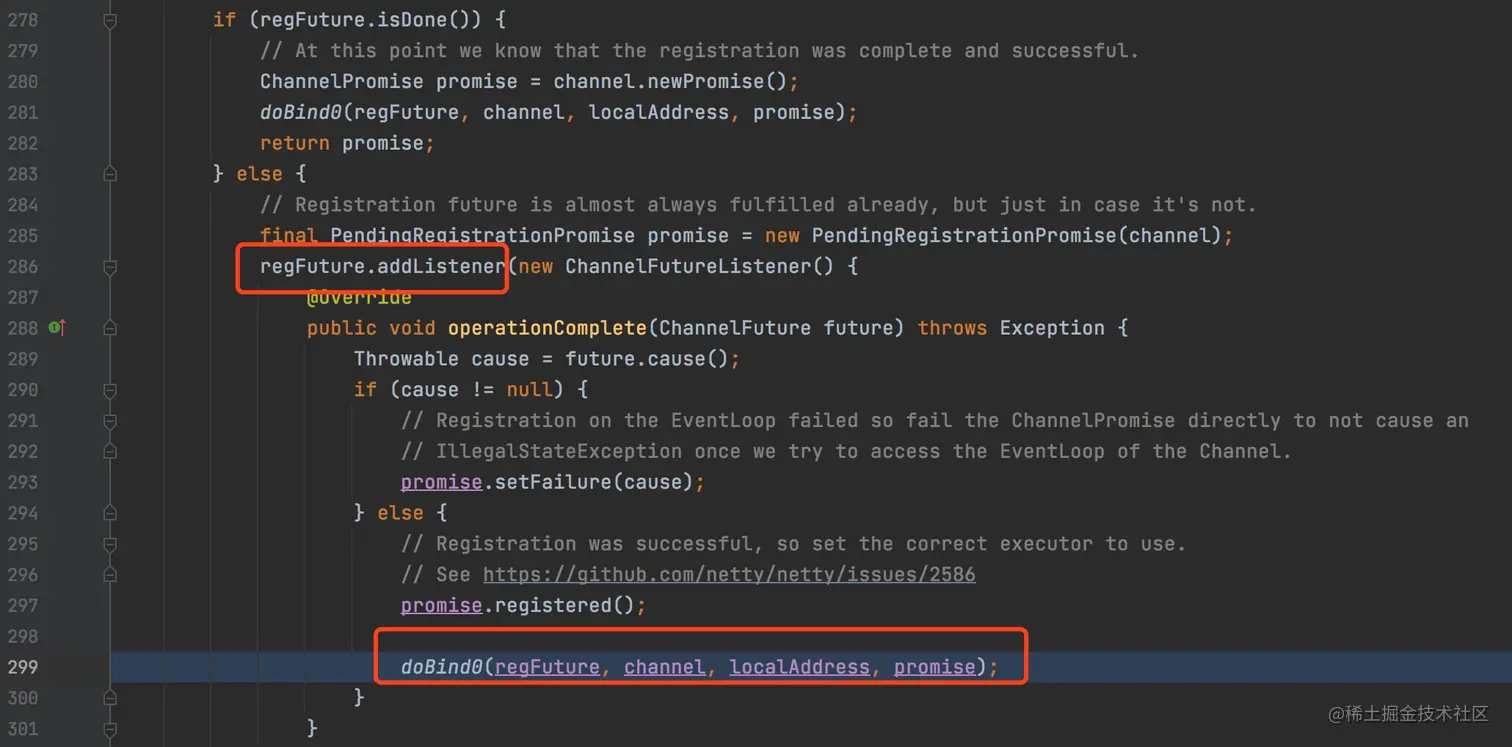
Task: Collapse the if block at line 278
Action: (110, 20)
